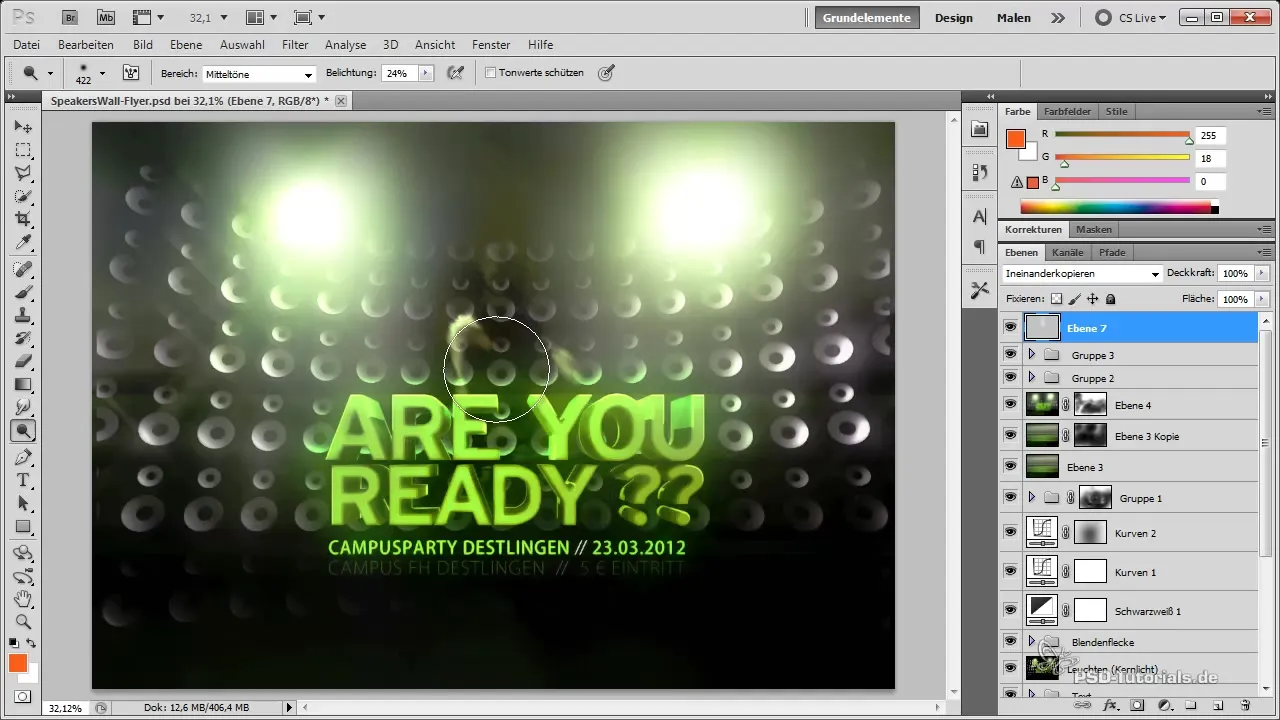
Task: Hide the Ebene 4 layer
Action: (x=1010, y=404)
